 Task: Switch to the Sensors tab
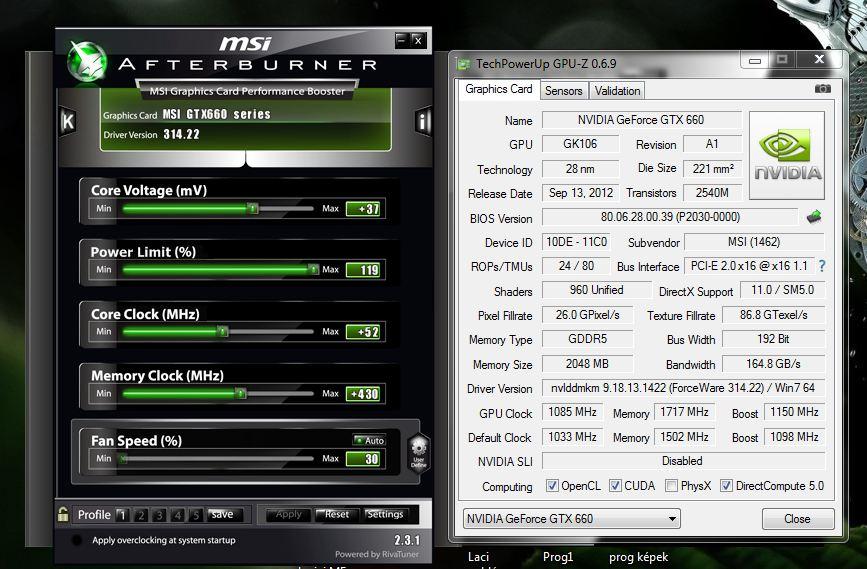point(563,91)
